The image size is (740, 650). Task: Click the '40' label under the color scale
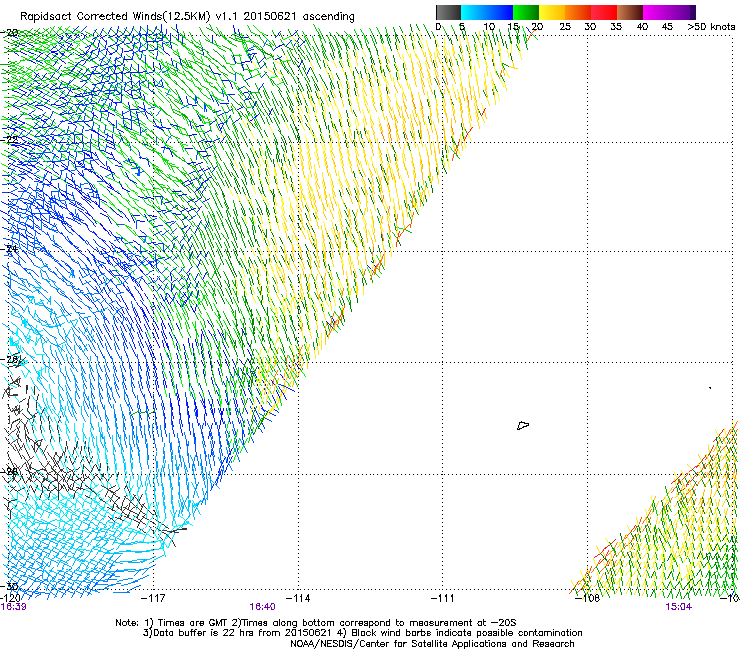(x=642, y=27)
